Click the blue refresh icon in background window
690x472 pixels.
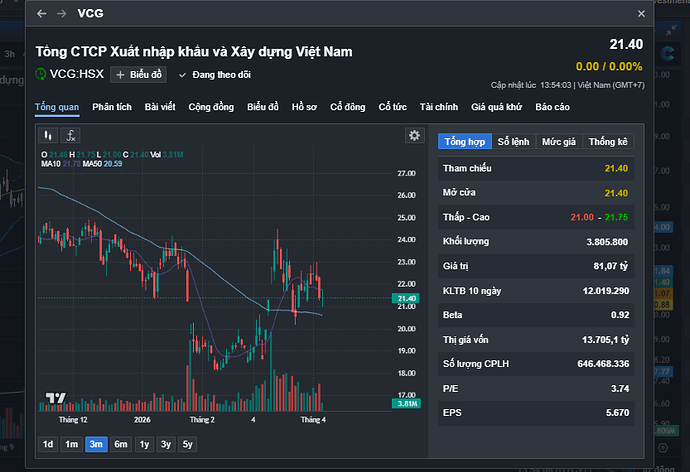(668, 54)
